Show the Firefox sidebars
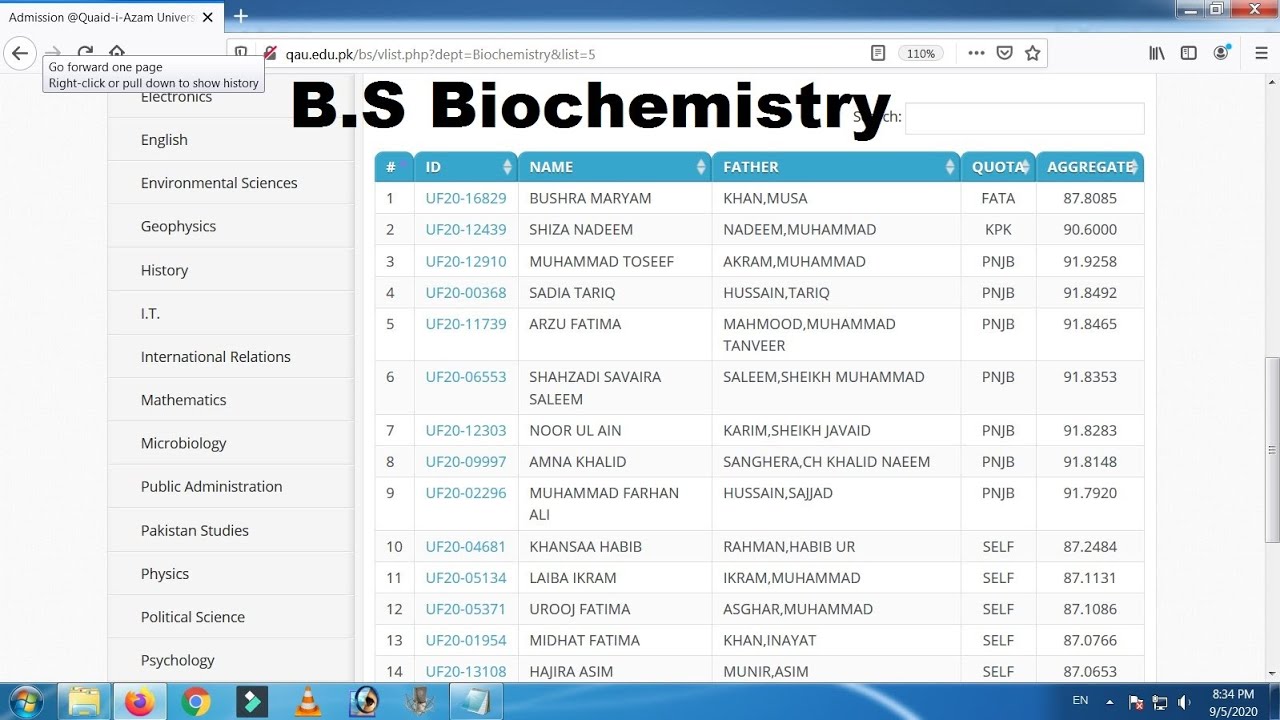This screenshot has height=720, width=1280. [1189, 53]
